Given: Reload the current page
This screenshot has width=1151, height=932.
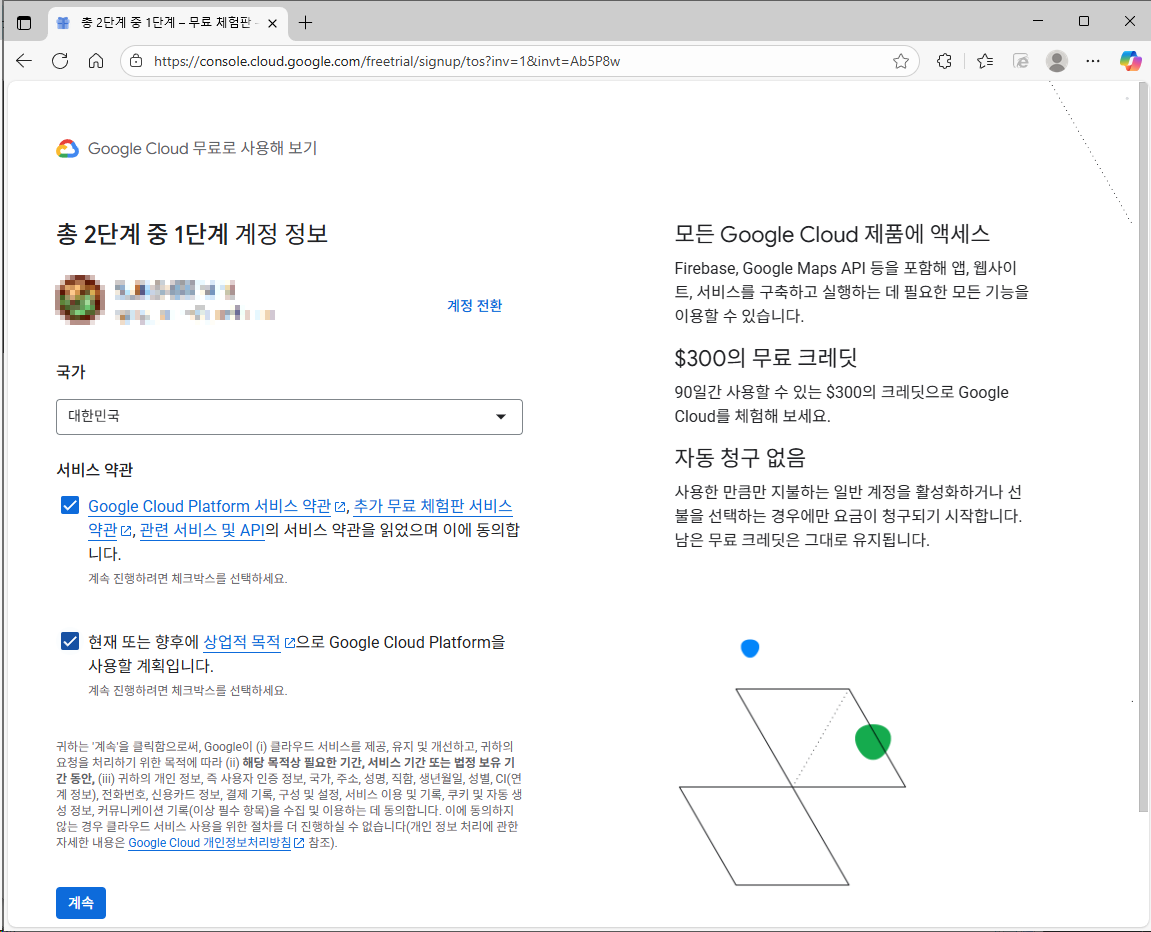Looking at the screenshot, I should coord(60,61).
